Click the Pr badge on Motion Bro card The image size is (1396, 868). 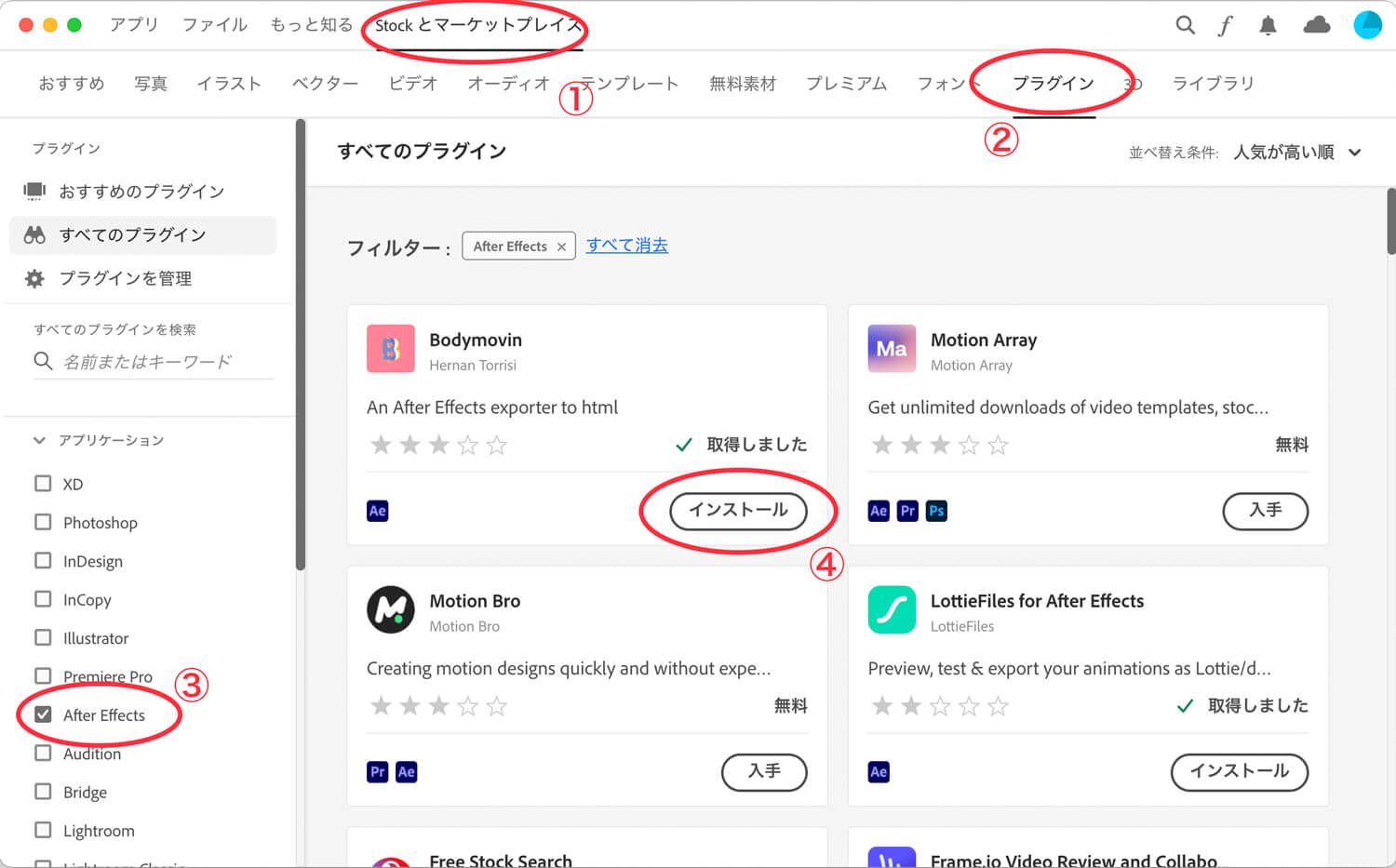(378, 772)
